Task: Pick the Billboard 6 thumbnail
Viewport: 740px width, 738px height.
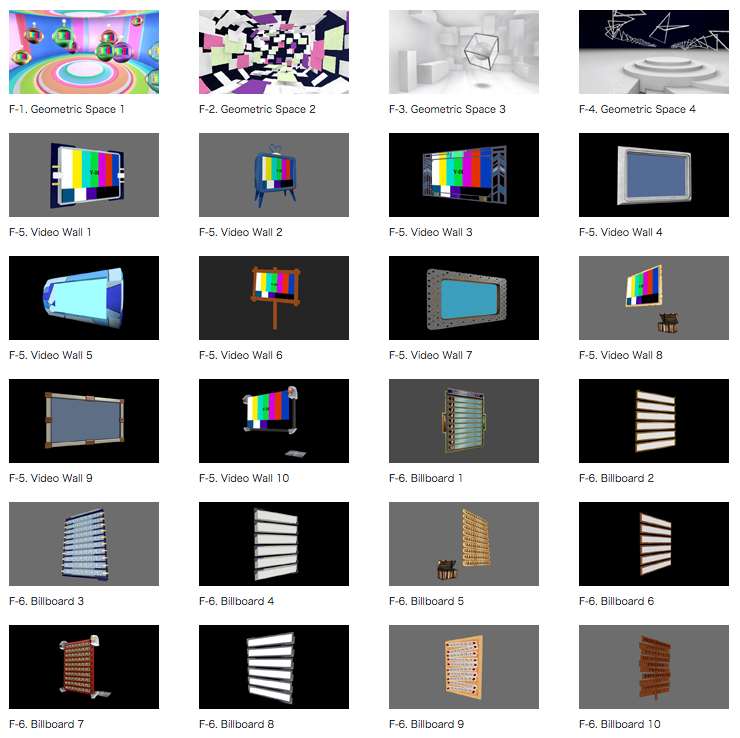Action: click(x=654, y=544)
